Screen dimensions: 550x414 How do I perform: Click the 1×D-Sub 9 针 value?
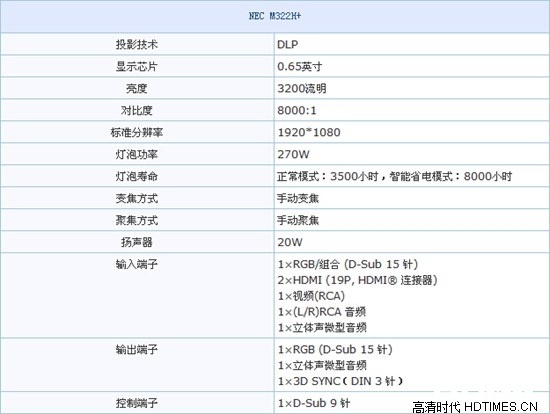pyautogui.click(x=314, y=403)
